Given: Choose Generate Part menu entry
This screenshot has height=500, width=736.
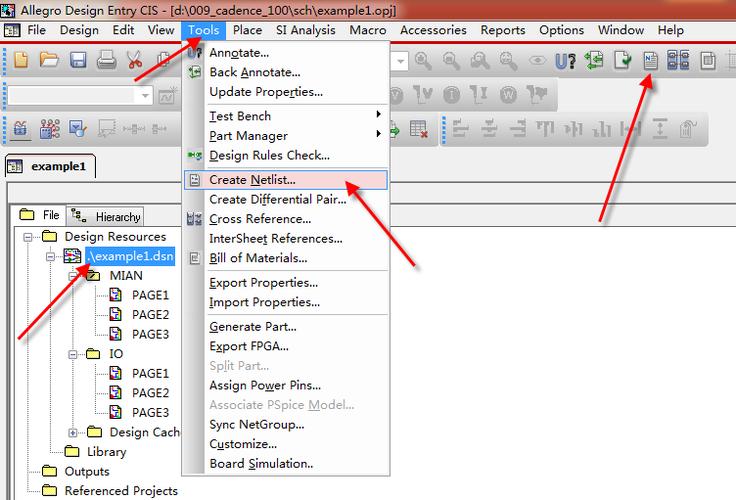Looking at the screenshot, I should pyautogui.click(x=286, y=327).
